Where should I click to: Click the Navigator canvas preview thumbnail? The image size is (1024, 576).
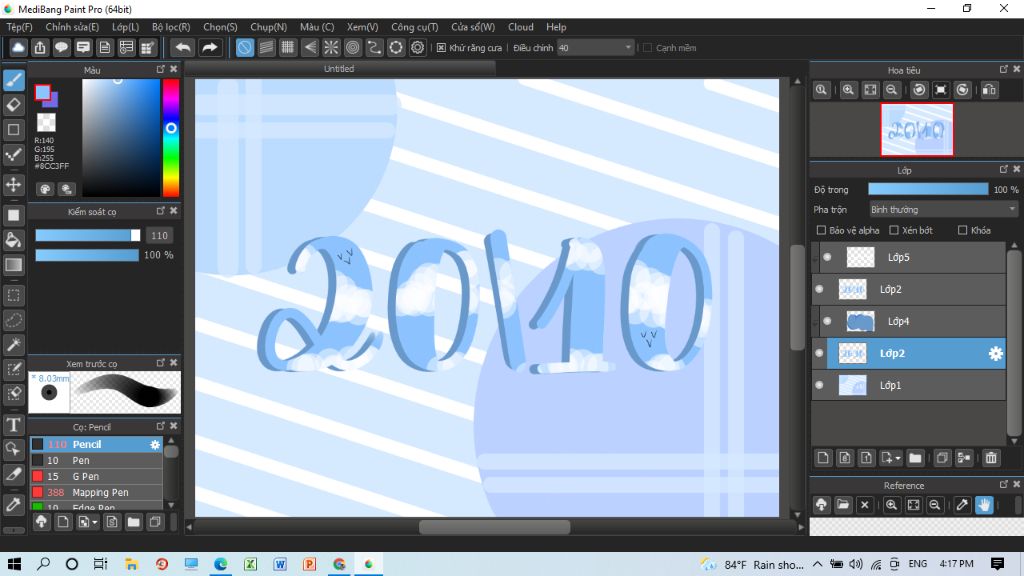(x=917, y=130)
